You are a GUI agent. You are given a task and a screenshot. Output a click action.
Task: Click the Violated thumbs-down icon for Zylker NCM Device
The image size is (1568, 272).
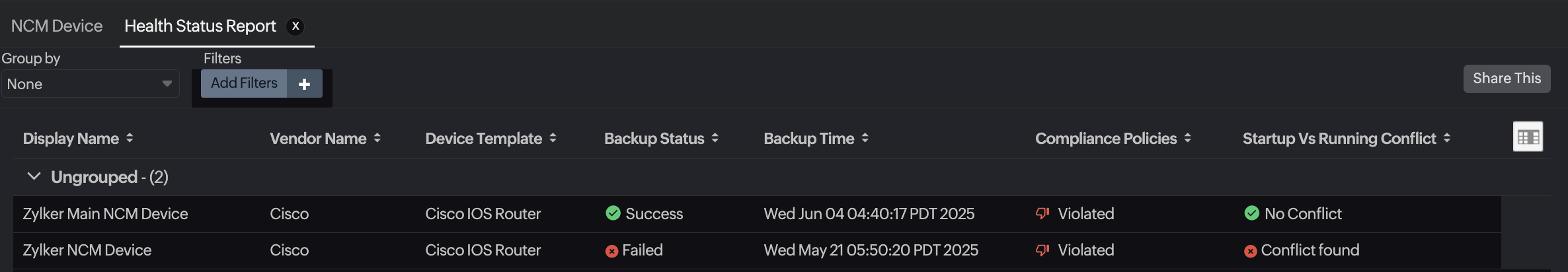pyautogui.click(x=1042, y=250)
